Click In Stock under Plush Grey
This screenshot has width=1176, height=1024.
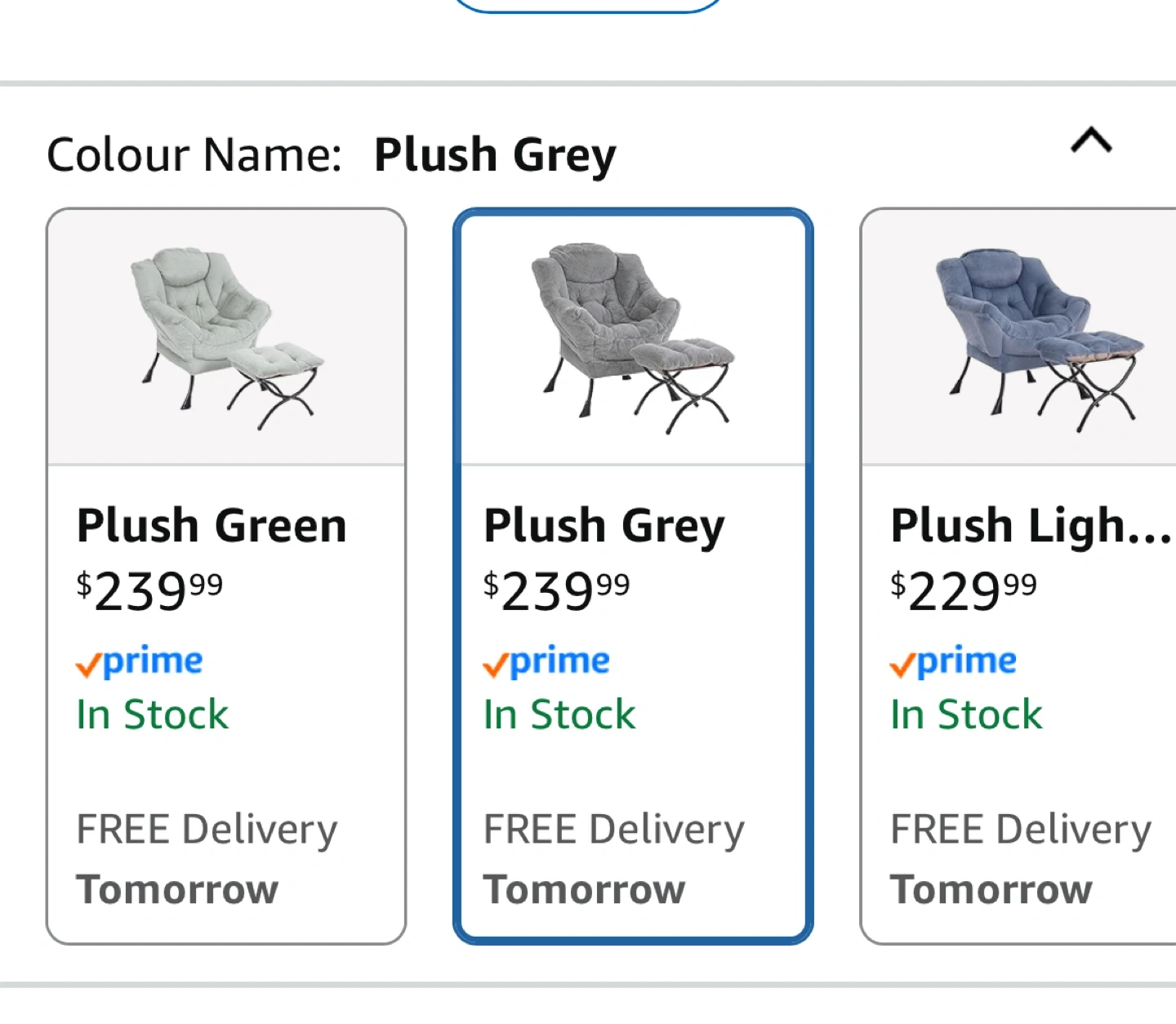[x=559, y=715]
